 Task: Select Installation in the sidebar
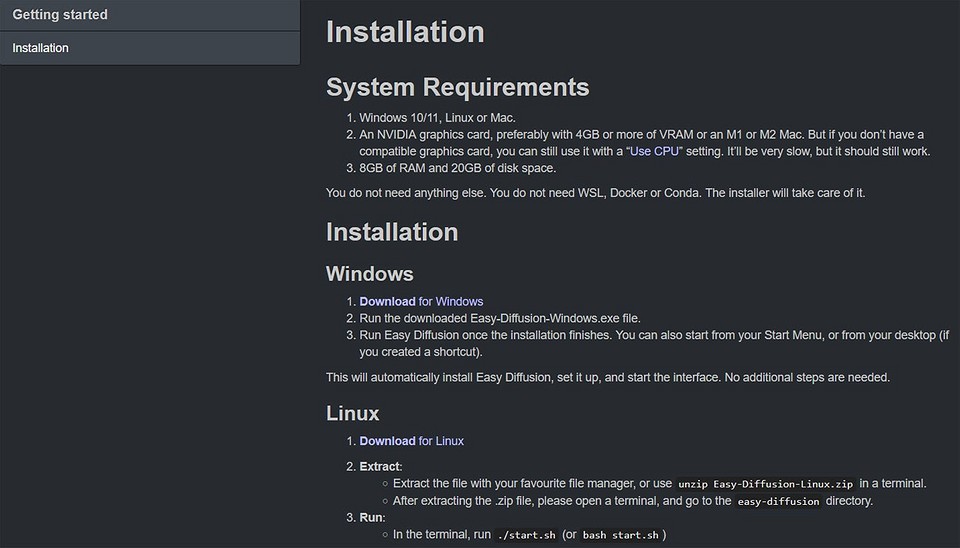point(41,48)
